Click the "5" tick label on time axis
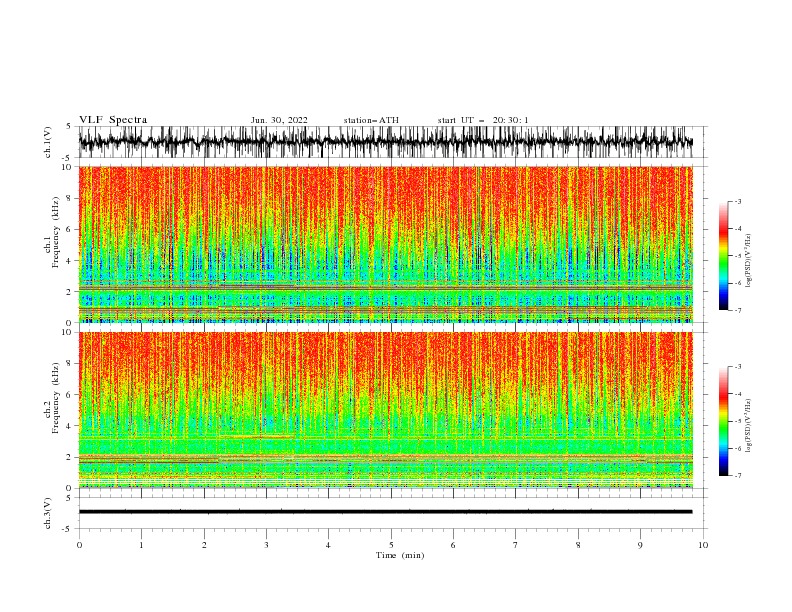The height and width of the screenshot is (612, 792). click(391, 545)
